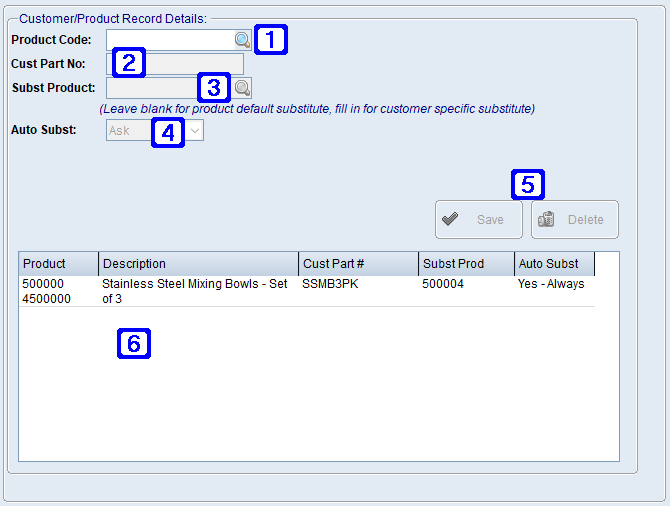Click the Subst Product search magnifier icon
Image resolution: width=670 pixels, height=506 pixels.
click(243, 88)
